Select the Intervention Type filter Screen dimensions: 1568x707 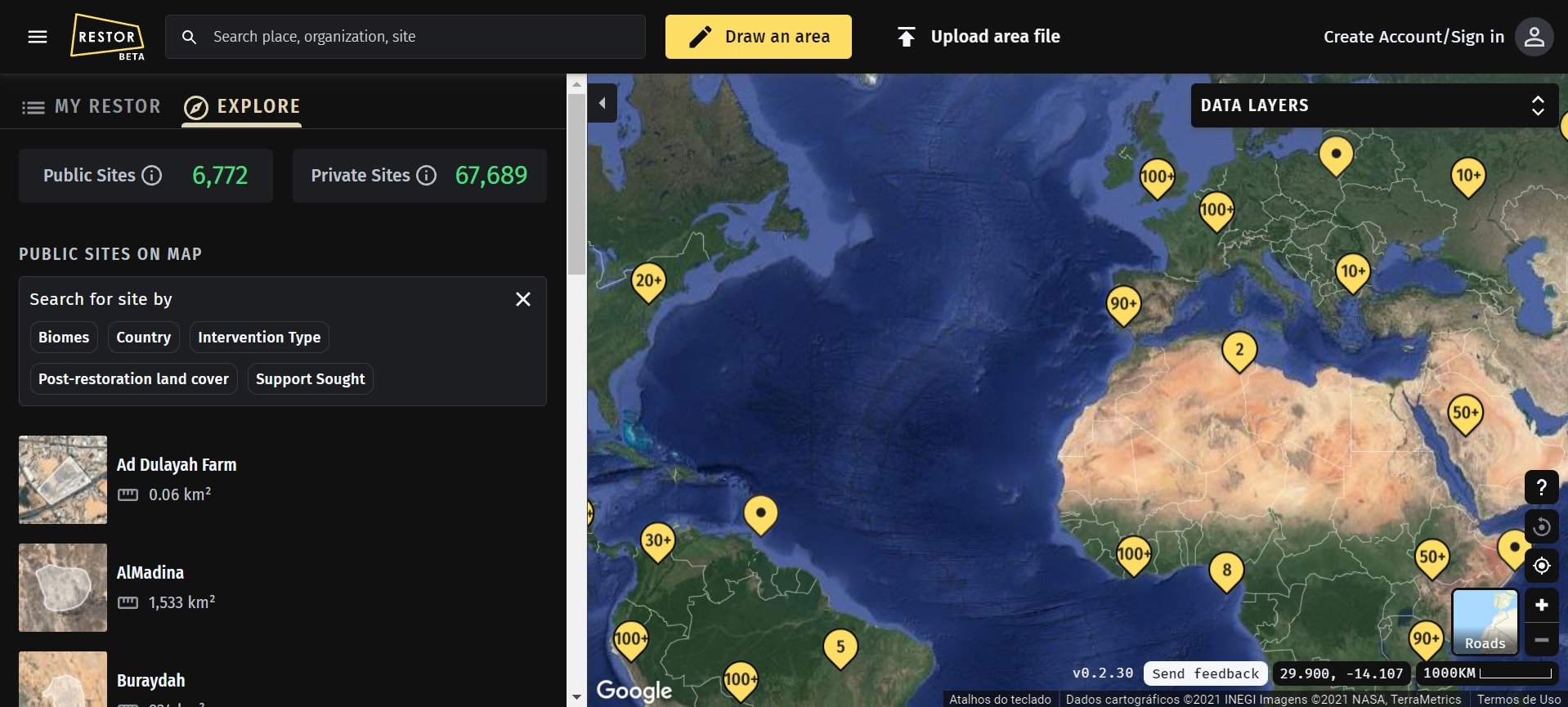(x=259, y=337)
